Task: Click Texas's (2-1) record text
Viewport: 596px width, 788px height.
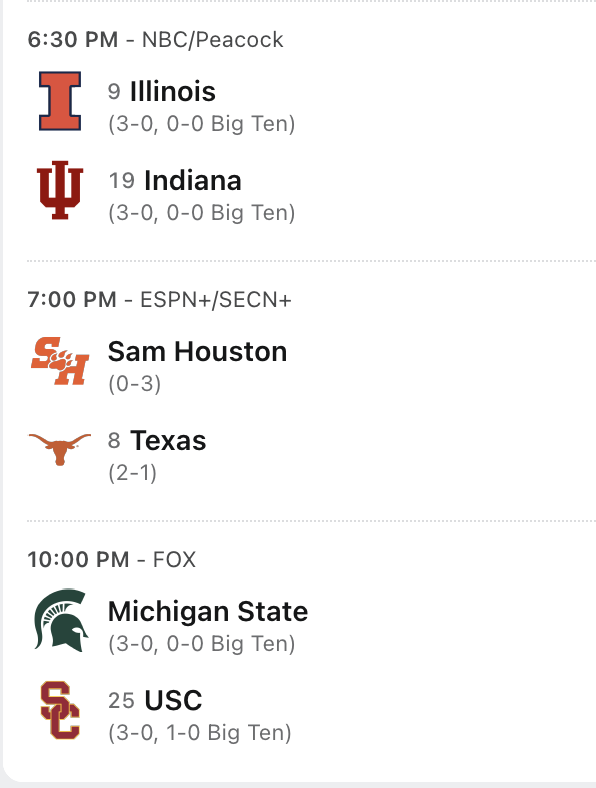Action: coord(133,473)
